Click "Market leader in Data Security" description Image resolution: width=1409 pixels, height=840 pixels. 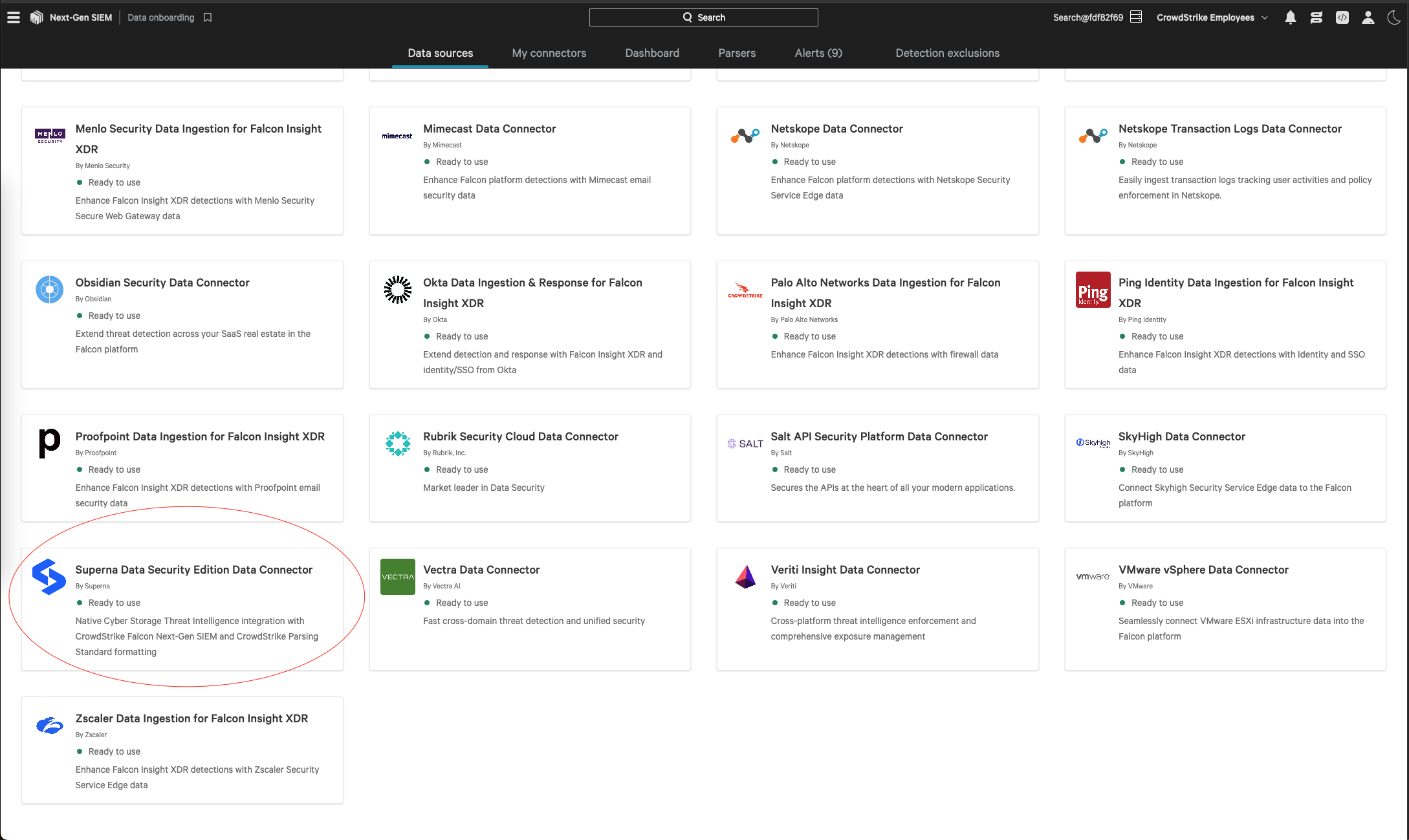(483, 488)
